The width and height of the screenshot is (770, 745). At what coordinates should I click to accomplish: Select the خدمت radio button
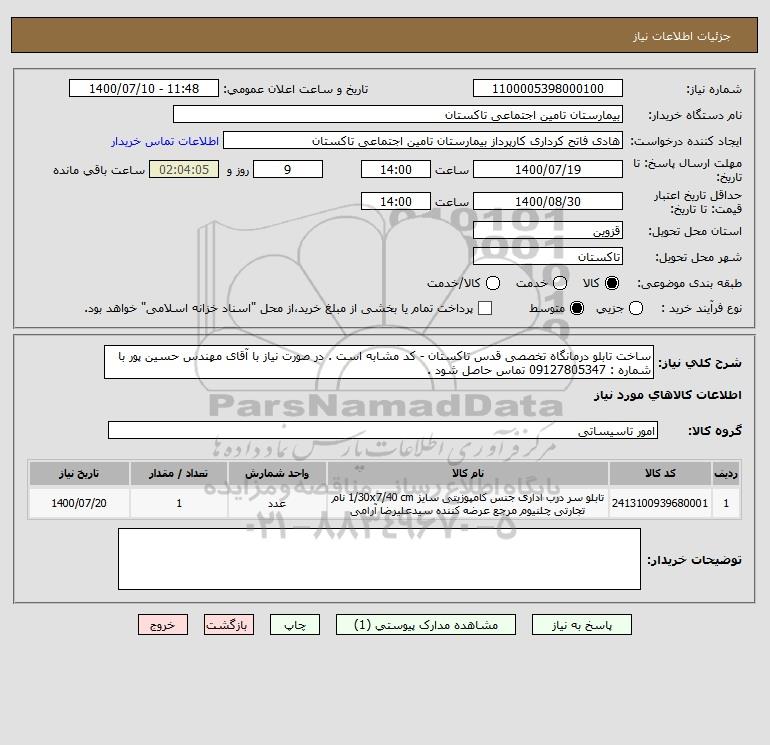click(x=560, y=283)
